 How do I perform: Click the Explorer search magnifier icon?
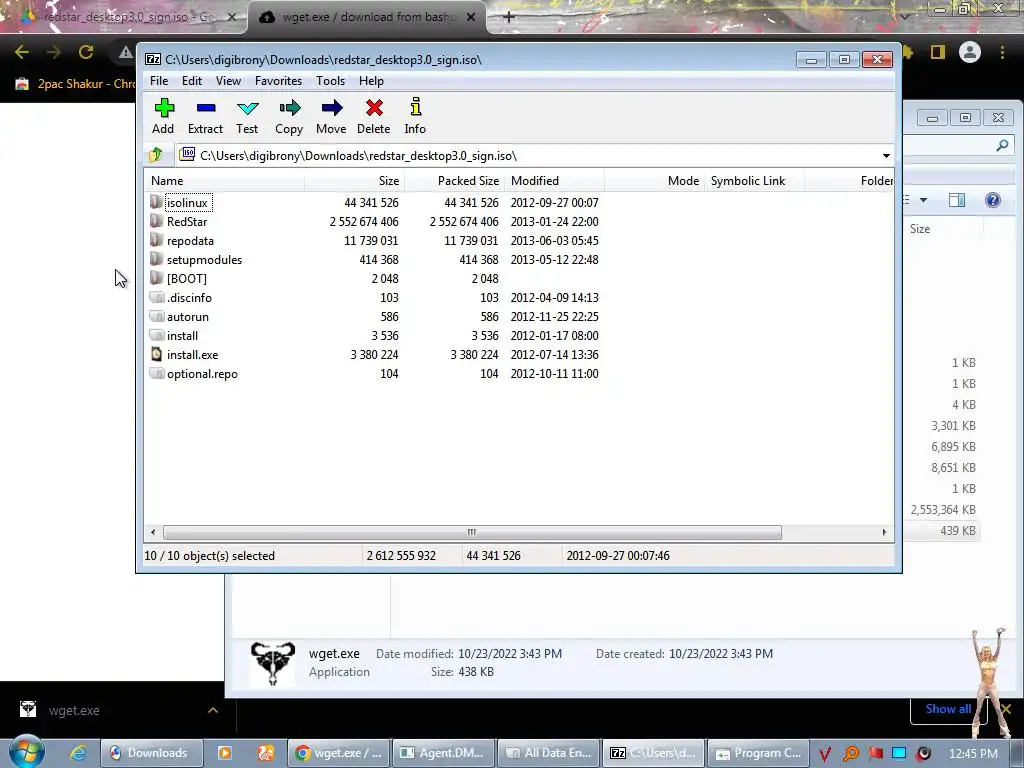coord(1002,145)
